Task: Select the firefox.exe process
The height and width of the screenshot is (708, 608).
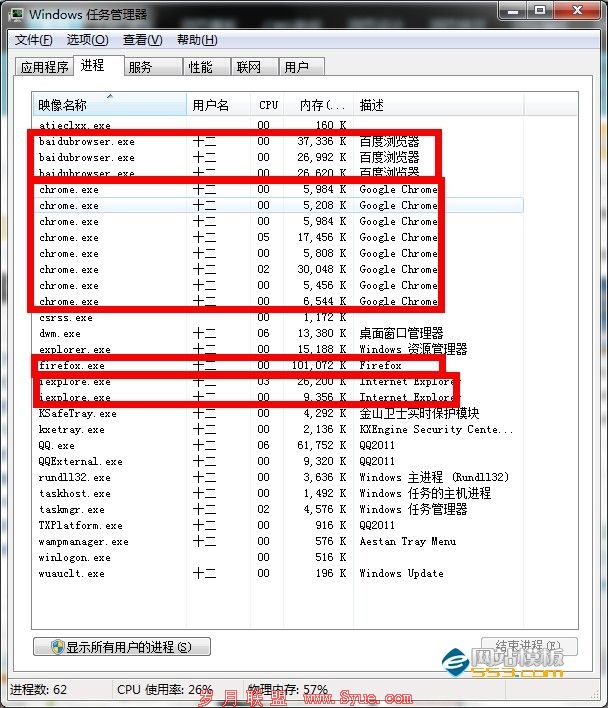Action: pyautogui.click(x=278, y=365)
